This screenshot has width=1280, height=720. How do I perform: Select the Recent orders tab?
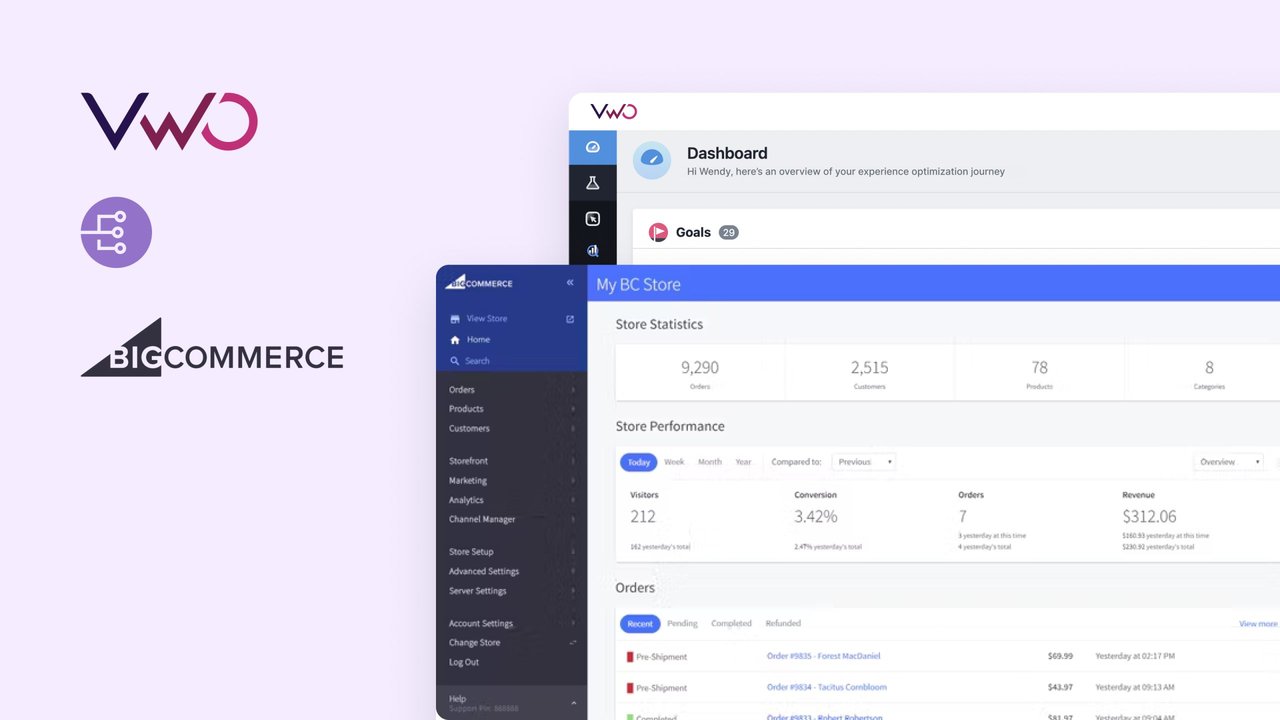pos(640,624)
